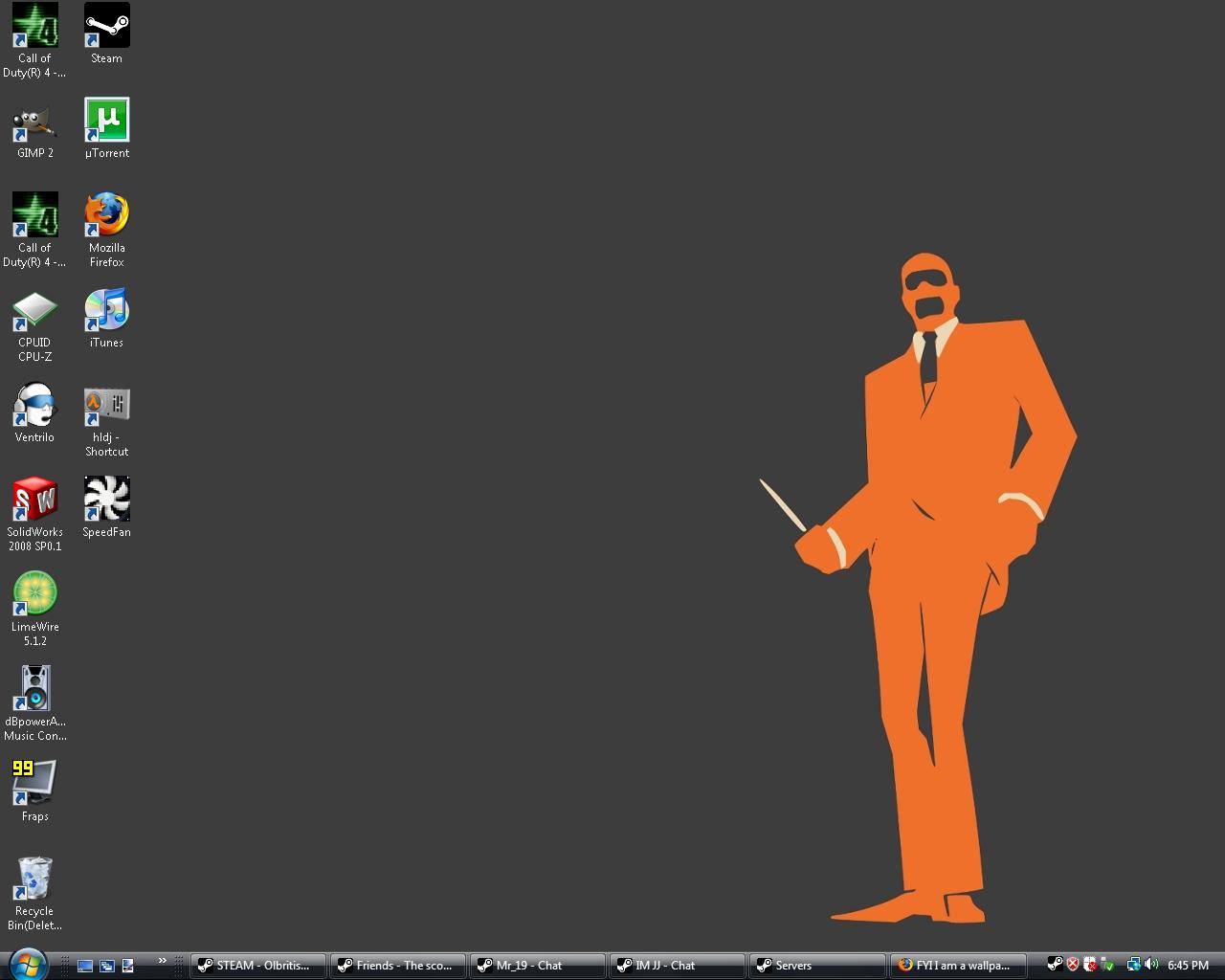Open the network status tray icon
Screen dimensions: 1225x980
(x=1133, y=965)
